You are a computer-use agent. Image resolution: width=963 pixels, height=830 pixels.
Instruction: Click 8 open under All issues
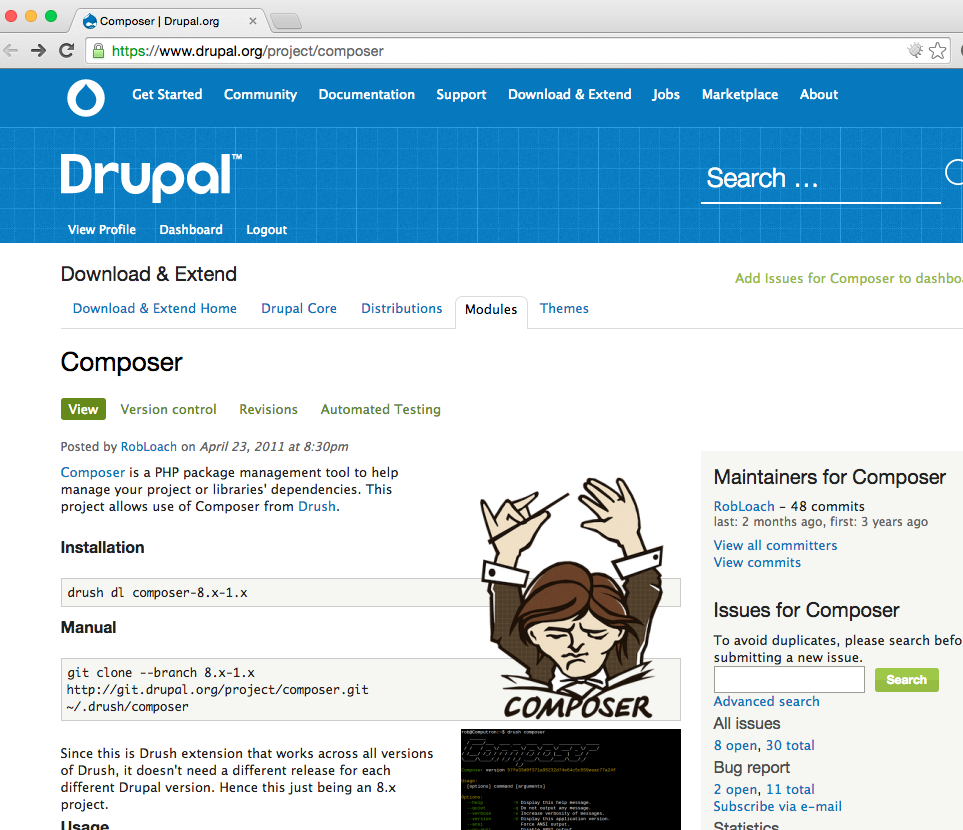[x=735, y=746]
